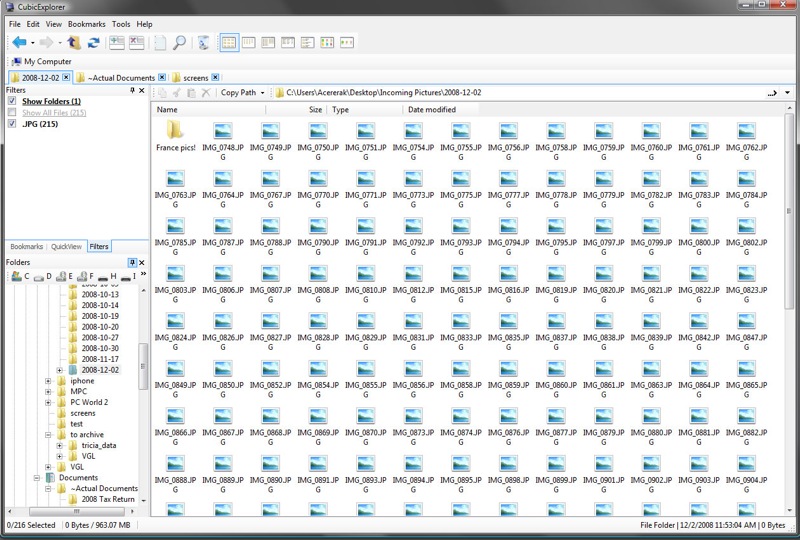Create a new file with blank page icon

pos(160,42)
